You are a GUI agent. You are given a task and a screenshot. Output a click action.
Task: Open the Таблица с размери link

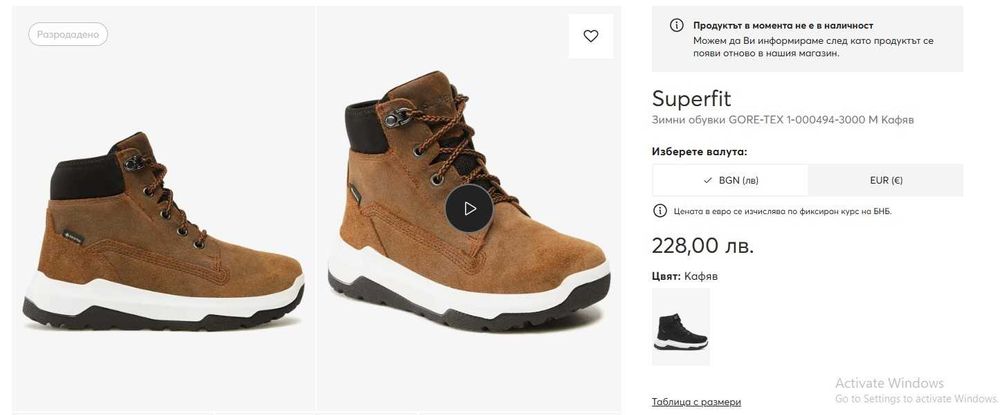697,402
